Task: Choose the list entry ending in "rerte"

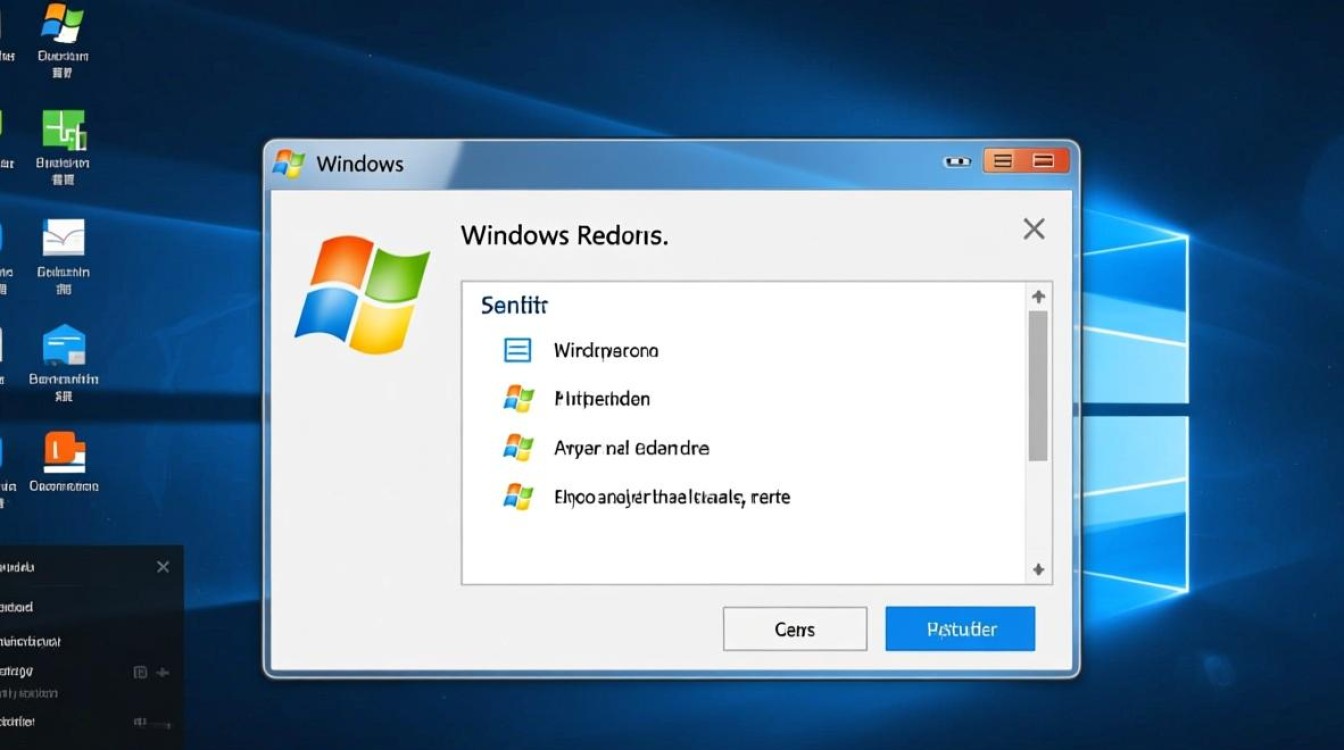Action: coord(672,497)
